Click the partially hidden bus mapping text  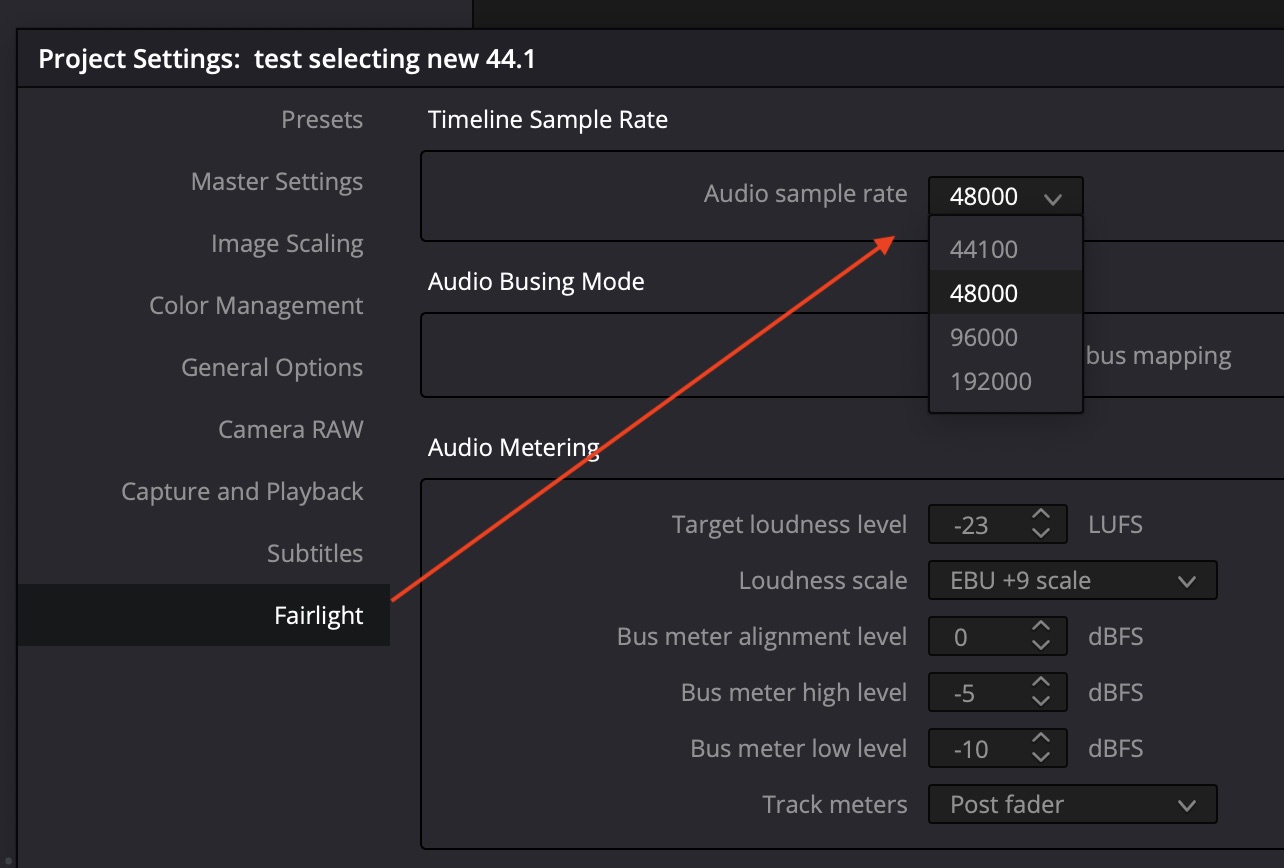point(1158,356)
